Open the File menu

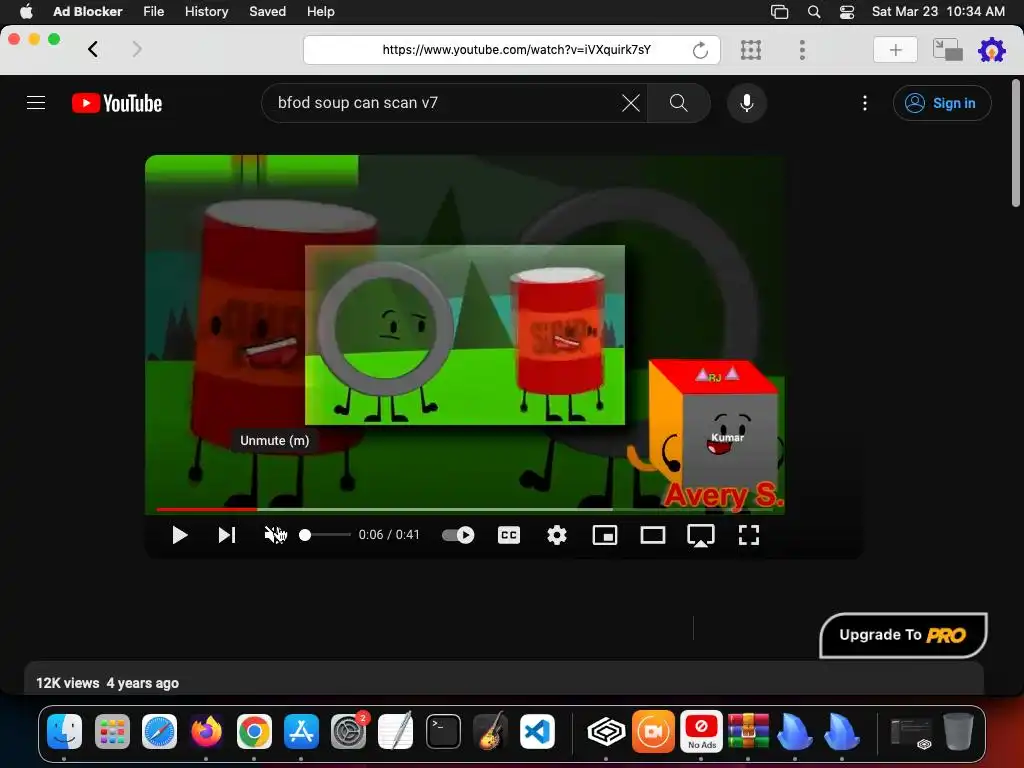click(153, 12)
